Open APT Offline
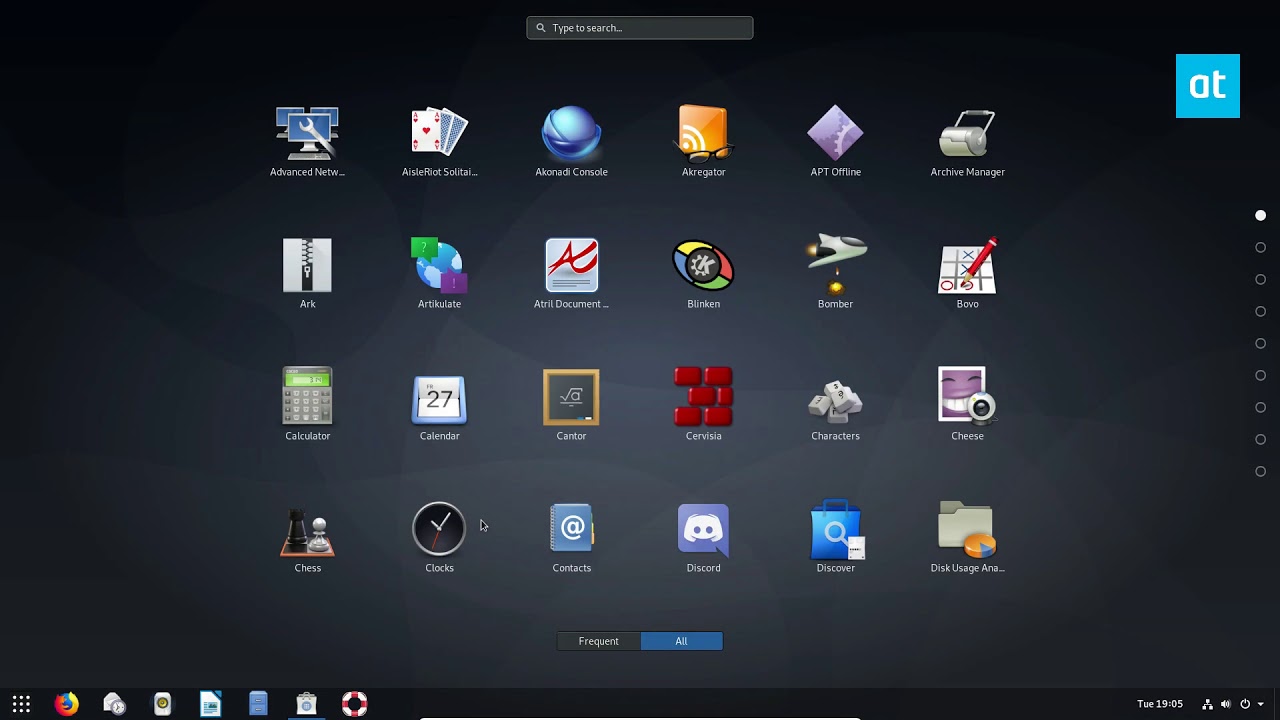This screenshot has height=720, width=1280. 835,134
